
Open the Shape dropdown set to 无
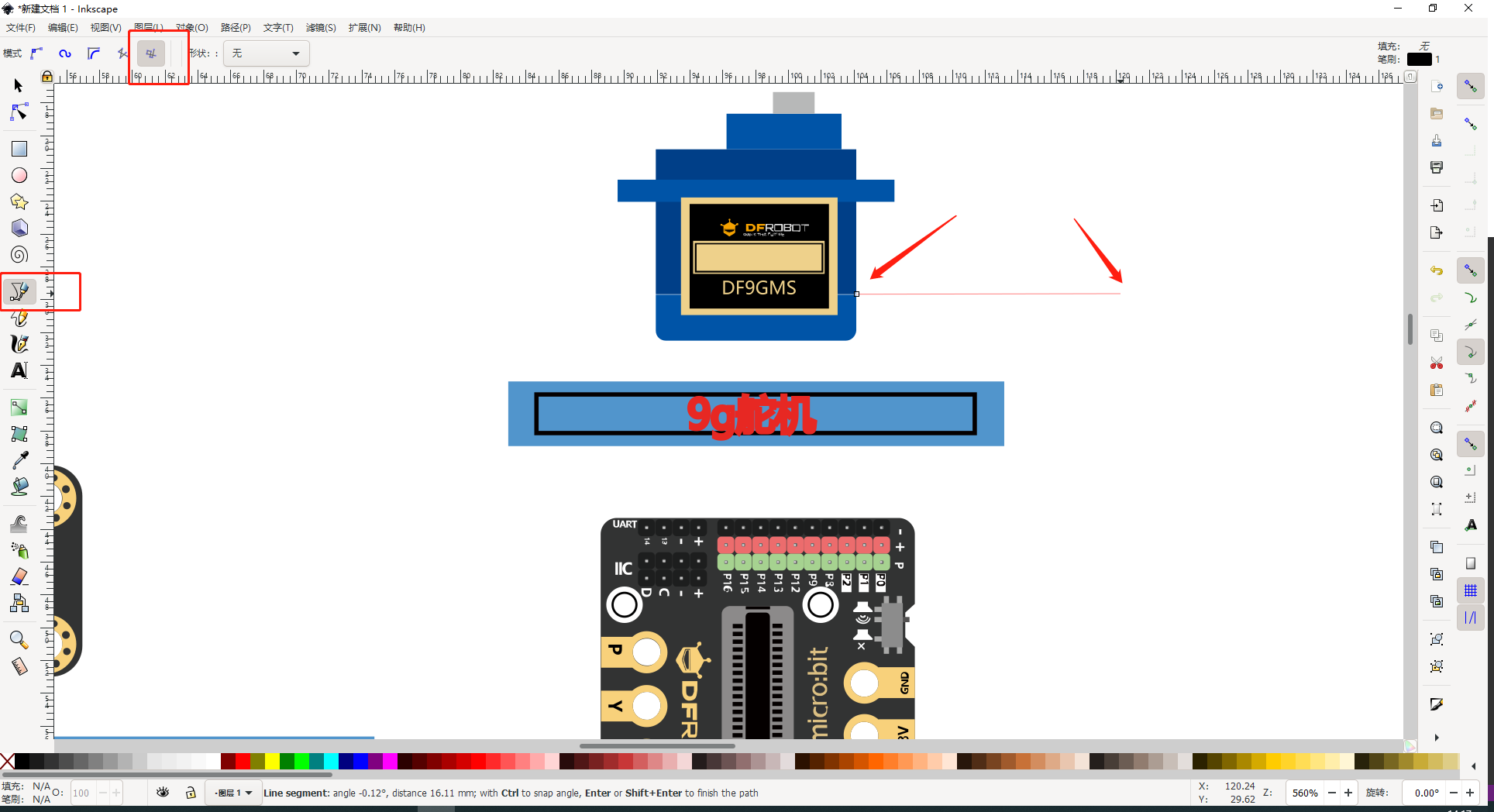point(267,53)
